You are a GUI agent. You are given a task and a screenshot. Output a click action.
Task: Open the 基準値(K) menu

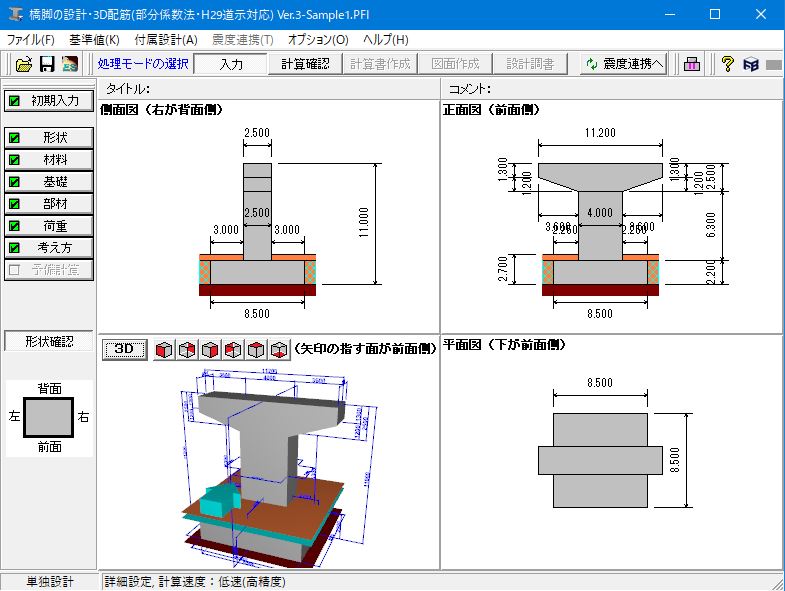pos(94,40)
